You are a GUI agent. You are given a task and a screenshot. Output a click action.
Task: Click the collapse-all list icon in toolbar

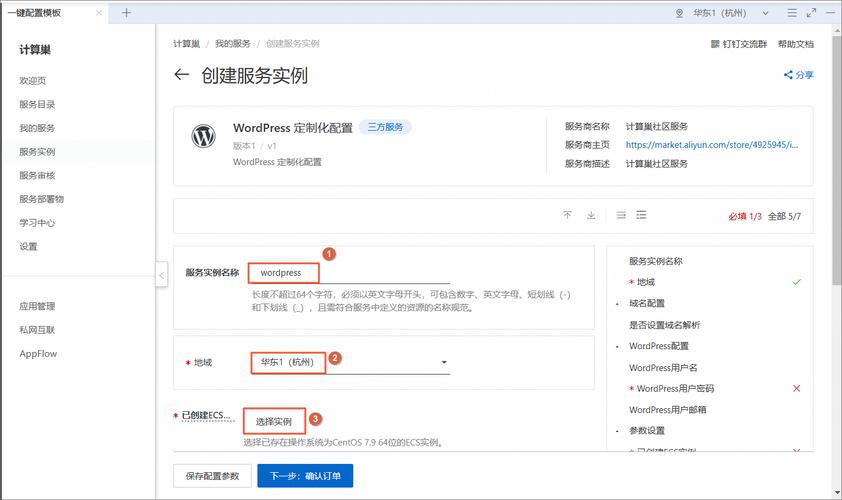[621, 215]
